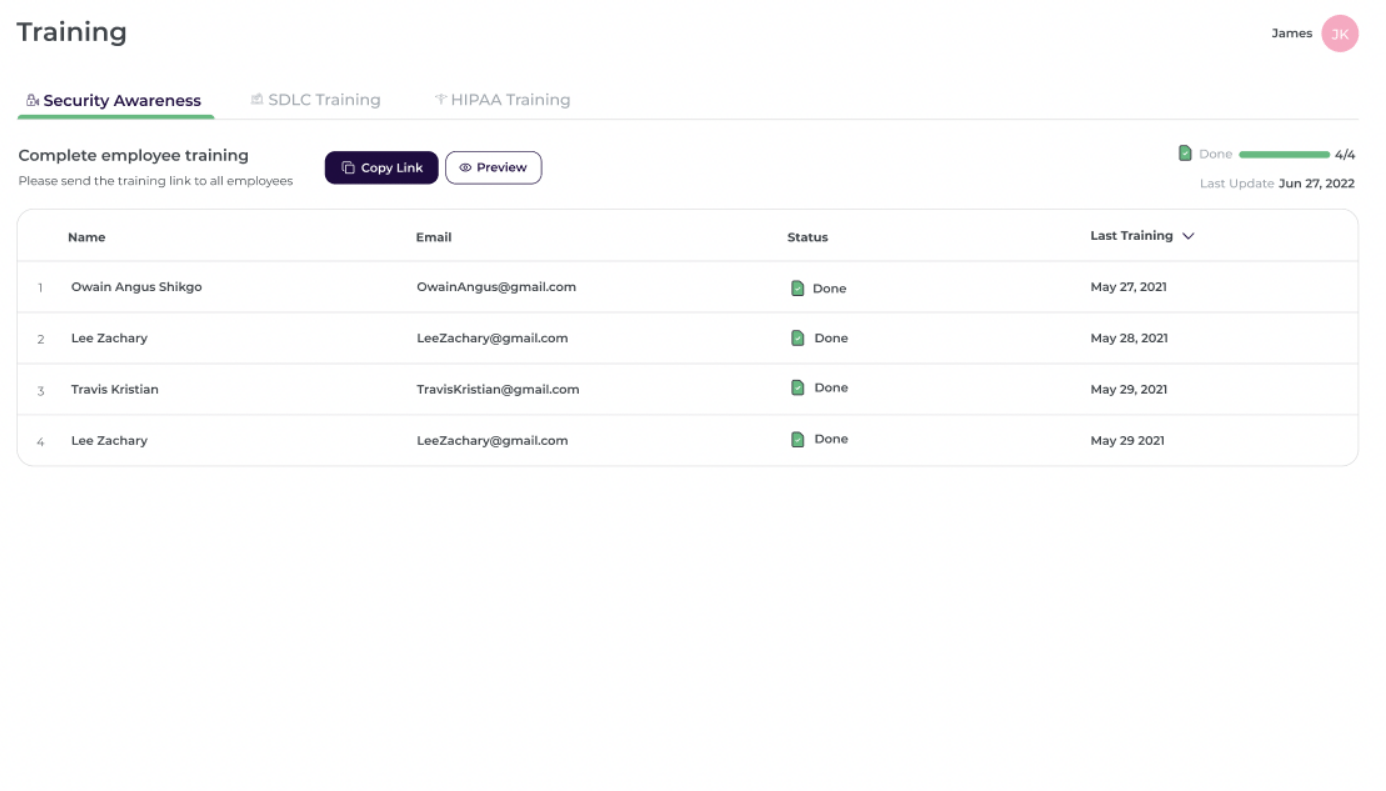The height and width of the screenshot is (791, 1386).
Task: Expand the Last Training sort chevron
Action: coord(1188,237)
